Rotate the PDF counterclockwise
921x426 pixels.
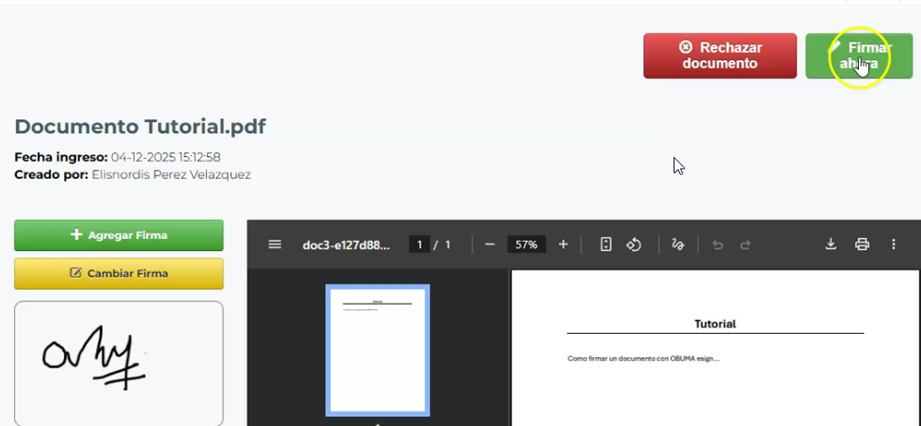click(x=634, y=245)
